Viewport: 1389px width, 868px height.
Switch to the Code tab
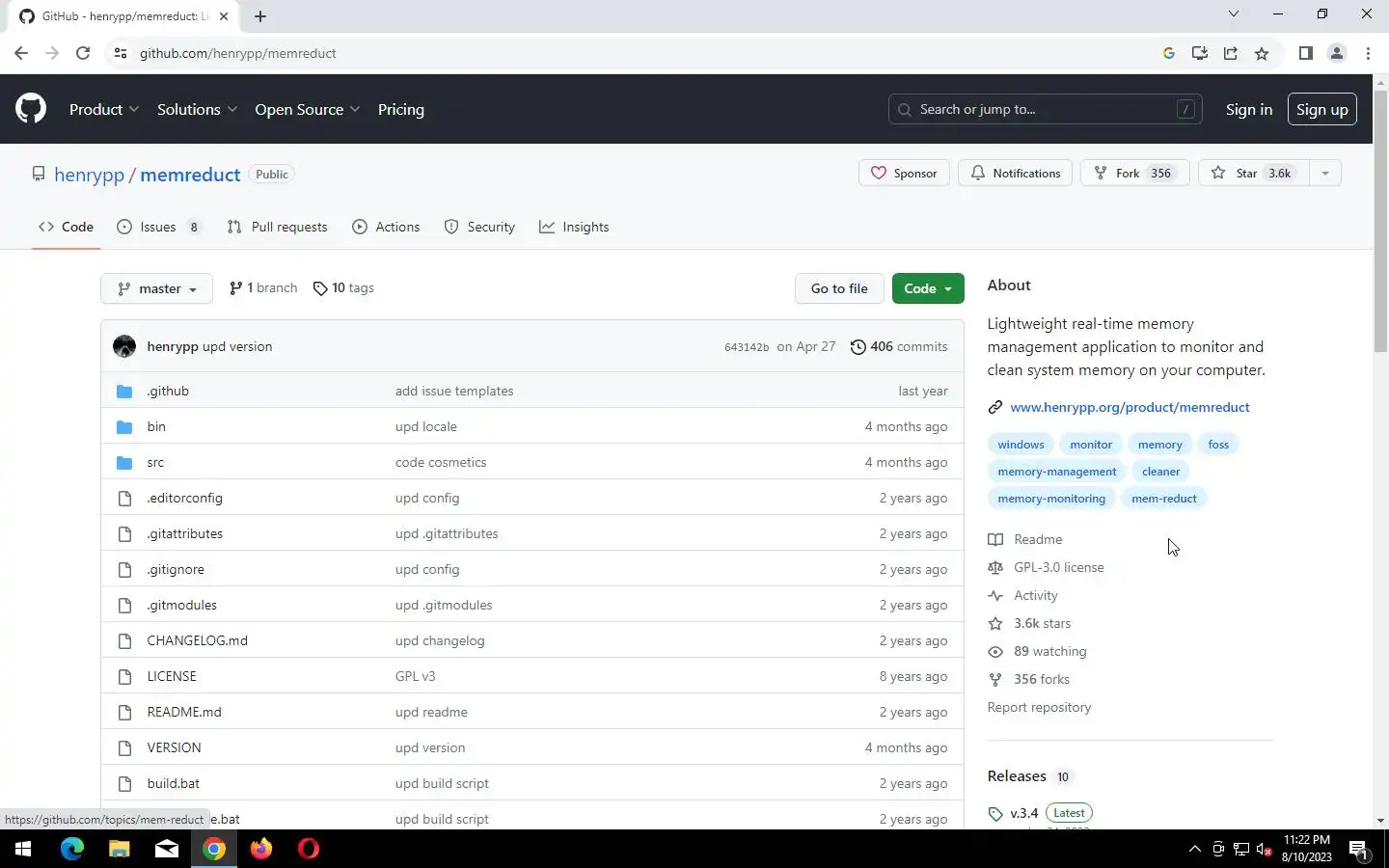(x=66, y=227)
